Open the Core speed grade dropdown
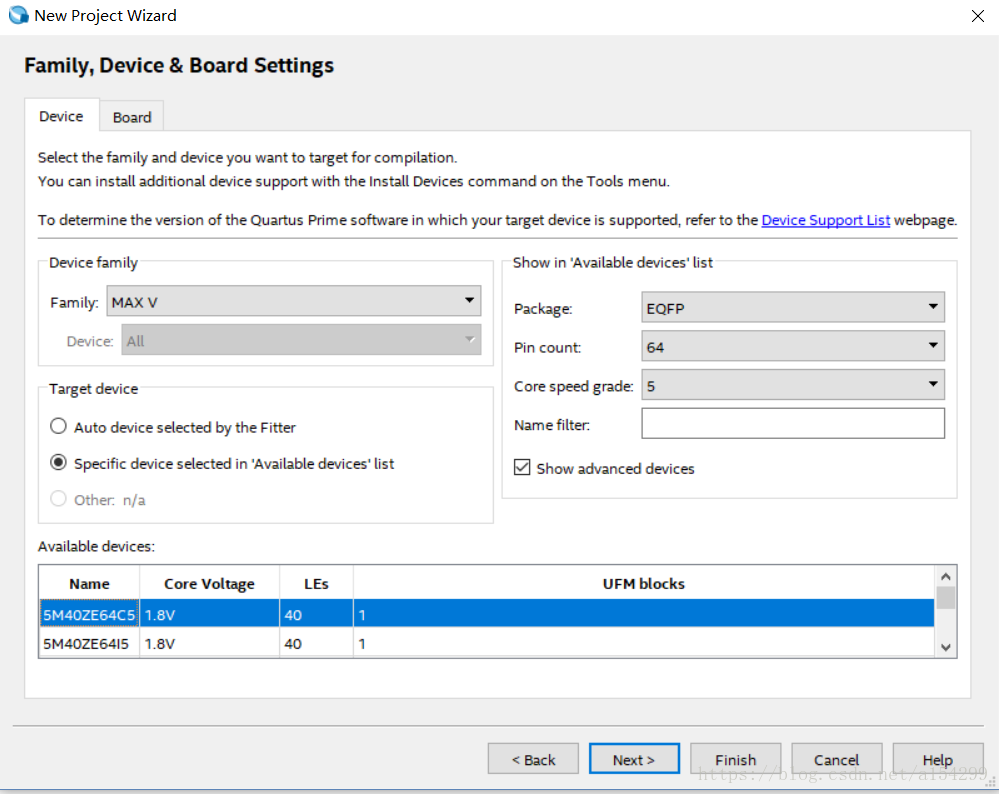Viewport: 999px width, 794px height. 793,385
